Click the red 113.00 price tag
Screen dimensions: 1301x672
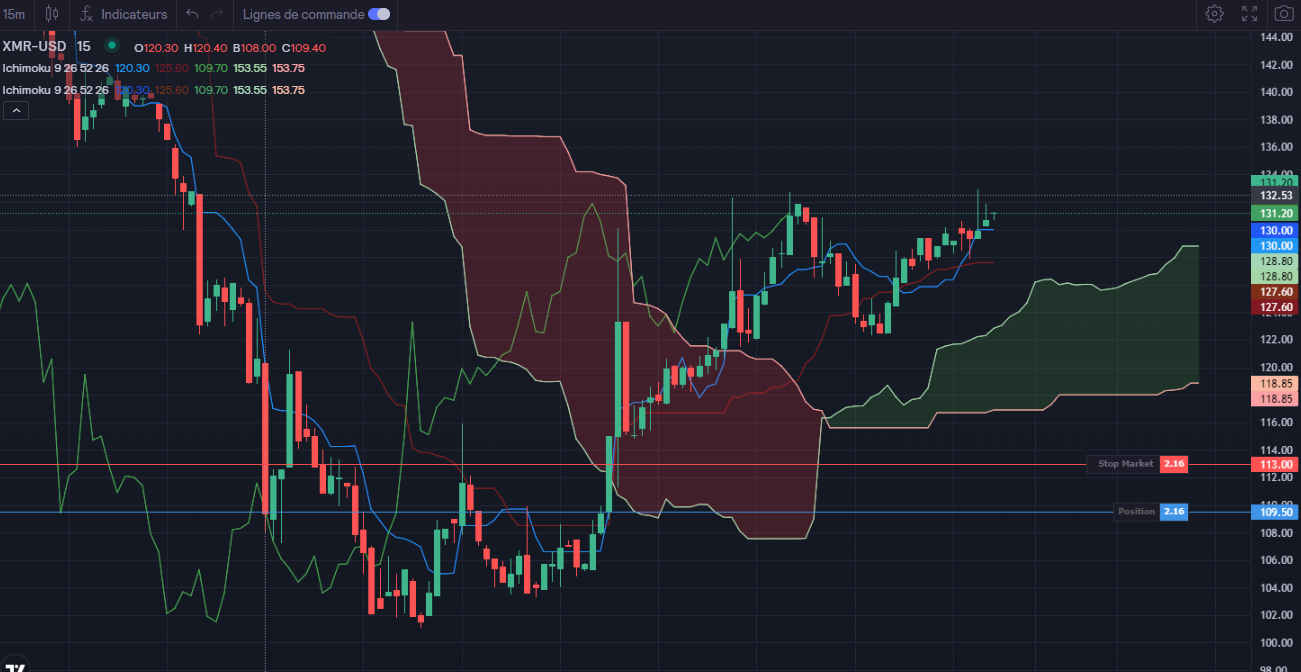point(1276,465)
